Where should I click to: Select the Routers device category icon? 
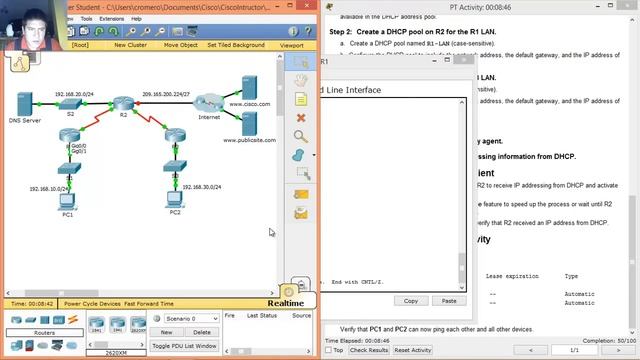[x=16, y=320]
